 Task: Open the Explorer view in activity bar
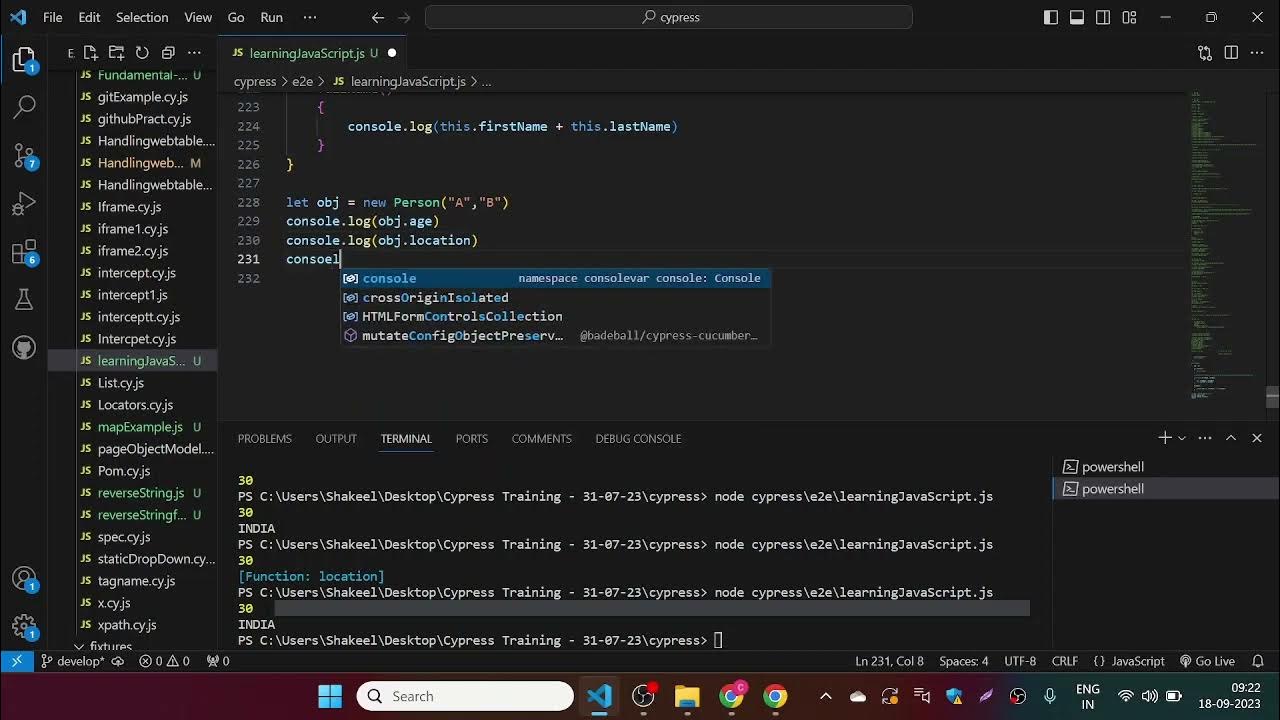pos(24,60)
